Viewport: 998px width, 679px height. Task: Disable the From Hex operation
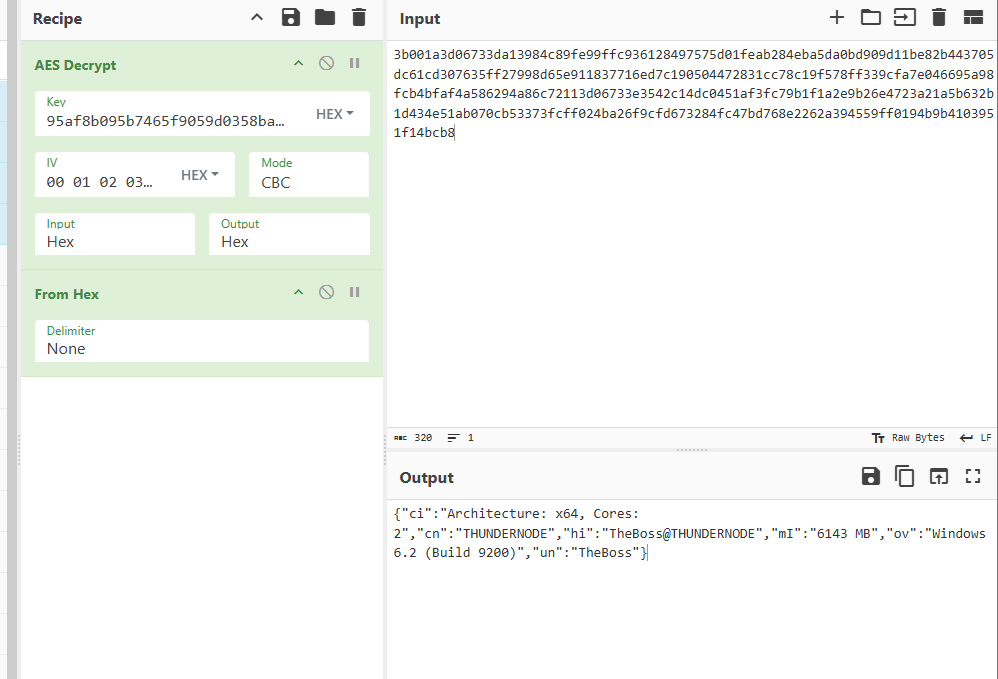tap(326, 293)
